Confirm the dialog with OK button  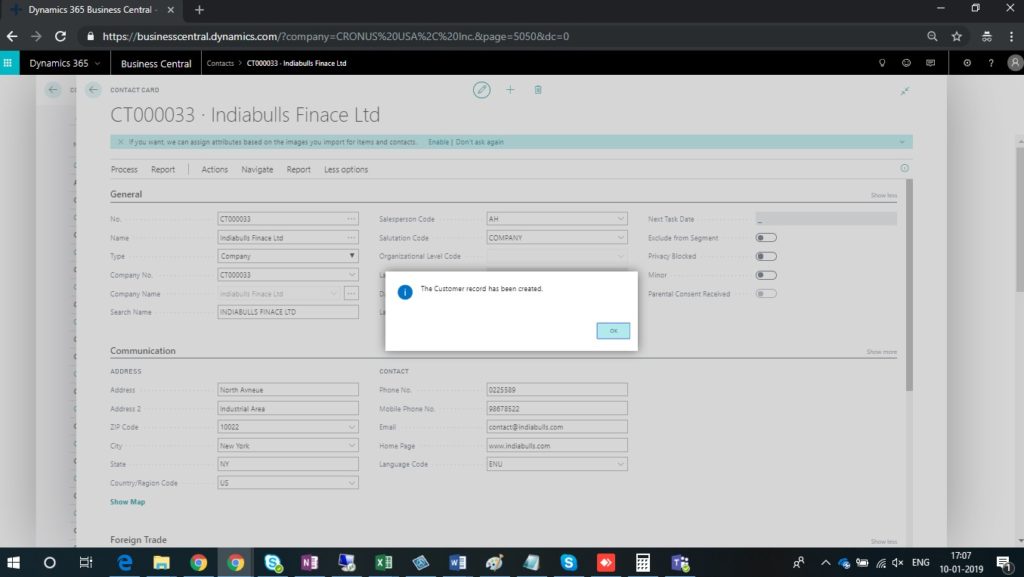(x=613, y=331)
